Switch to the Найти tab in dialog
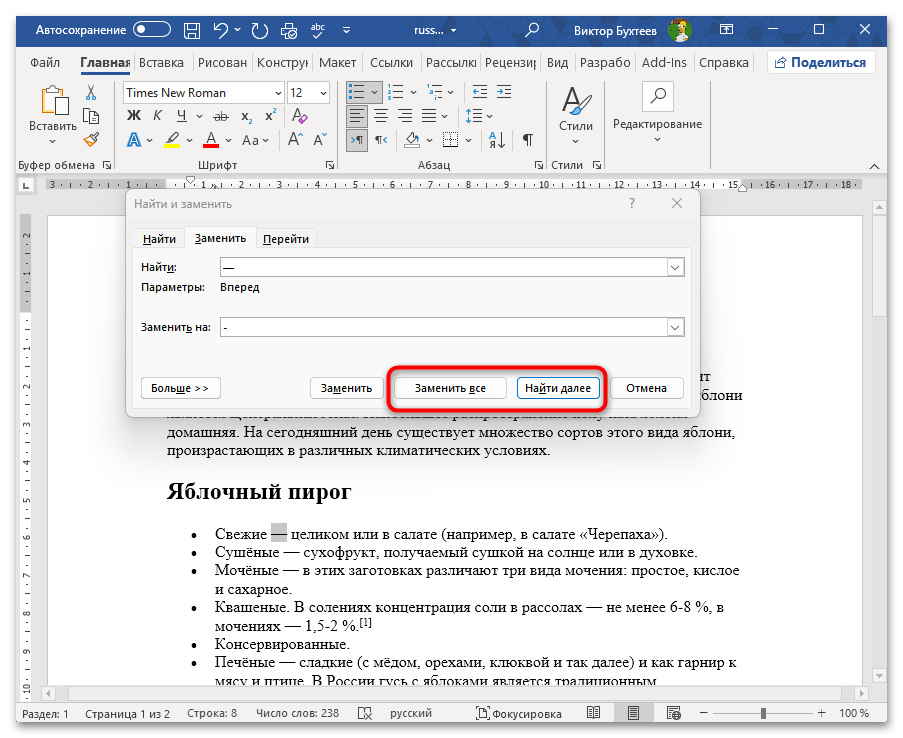 (159, 238)
